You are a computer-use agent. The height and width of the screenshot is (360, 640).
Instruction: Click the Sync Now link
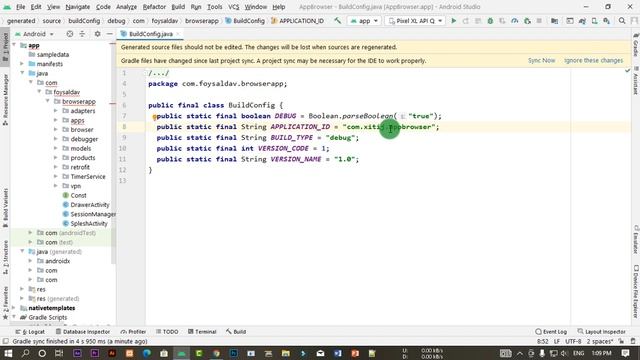[541, 60]
